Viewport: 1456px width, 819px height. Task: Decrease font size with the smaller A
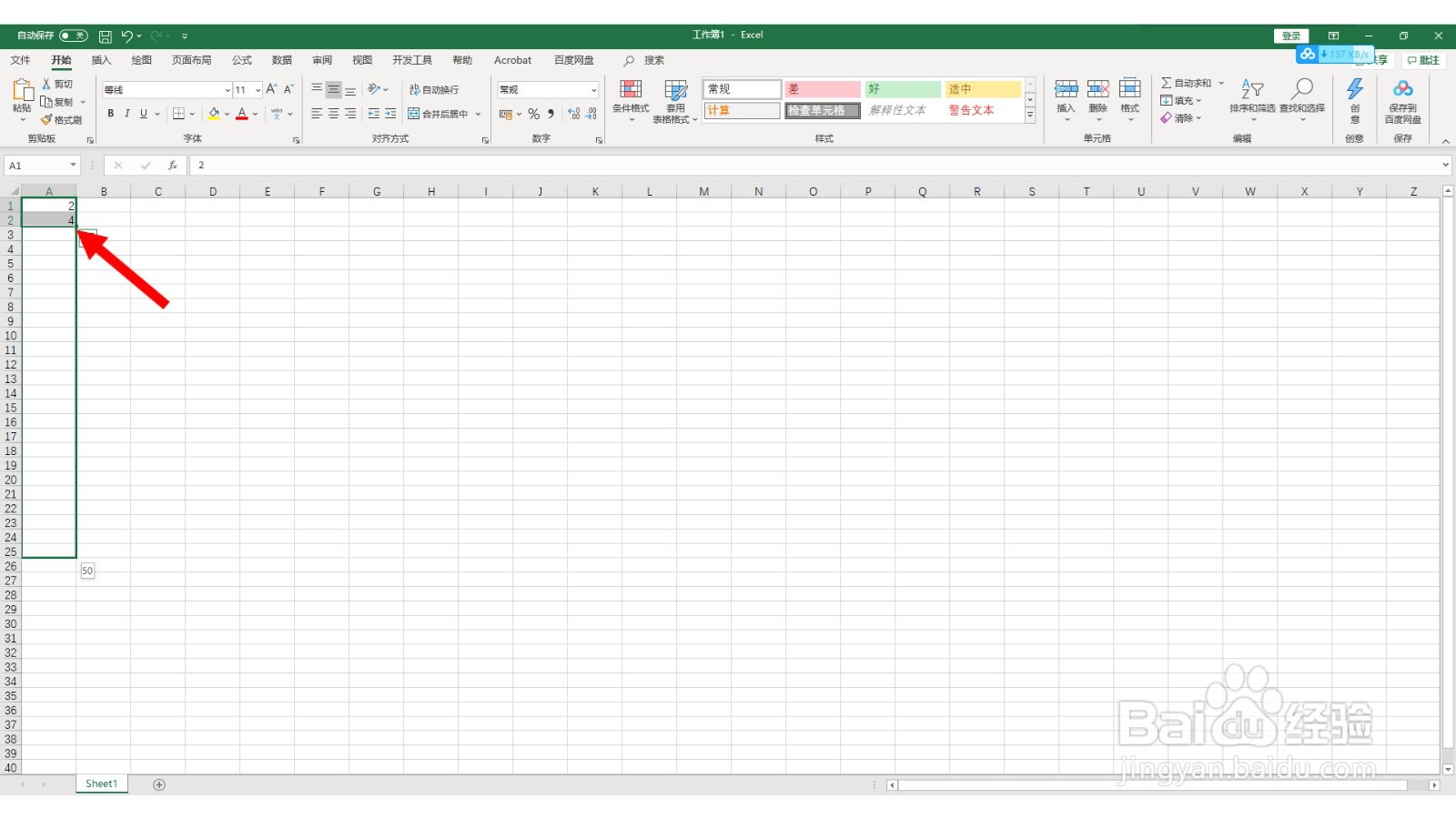tap(288, 89)
